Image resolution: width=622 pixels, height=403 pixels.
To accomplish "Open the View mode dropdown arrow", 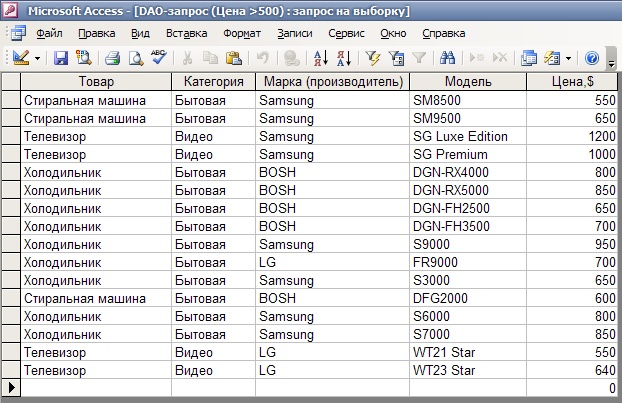I will pyautogui.click(x=37, y=59).
